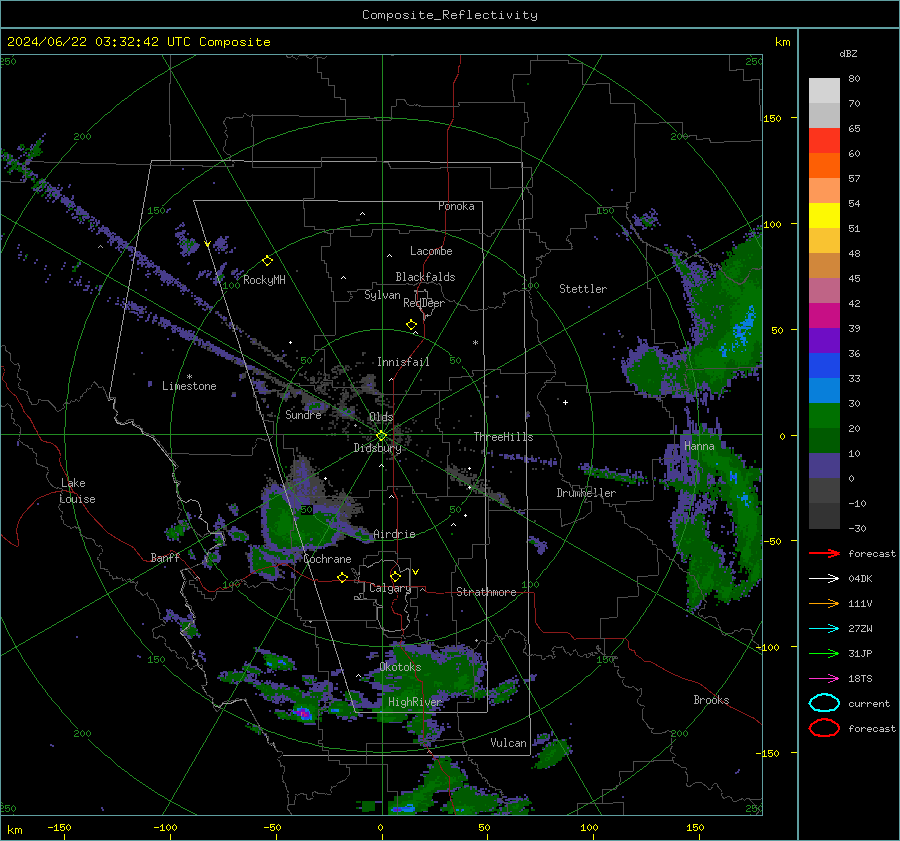Click the cyan 27ZW arrow in legend

[x=824, y=629]
